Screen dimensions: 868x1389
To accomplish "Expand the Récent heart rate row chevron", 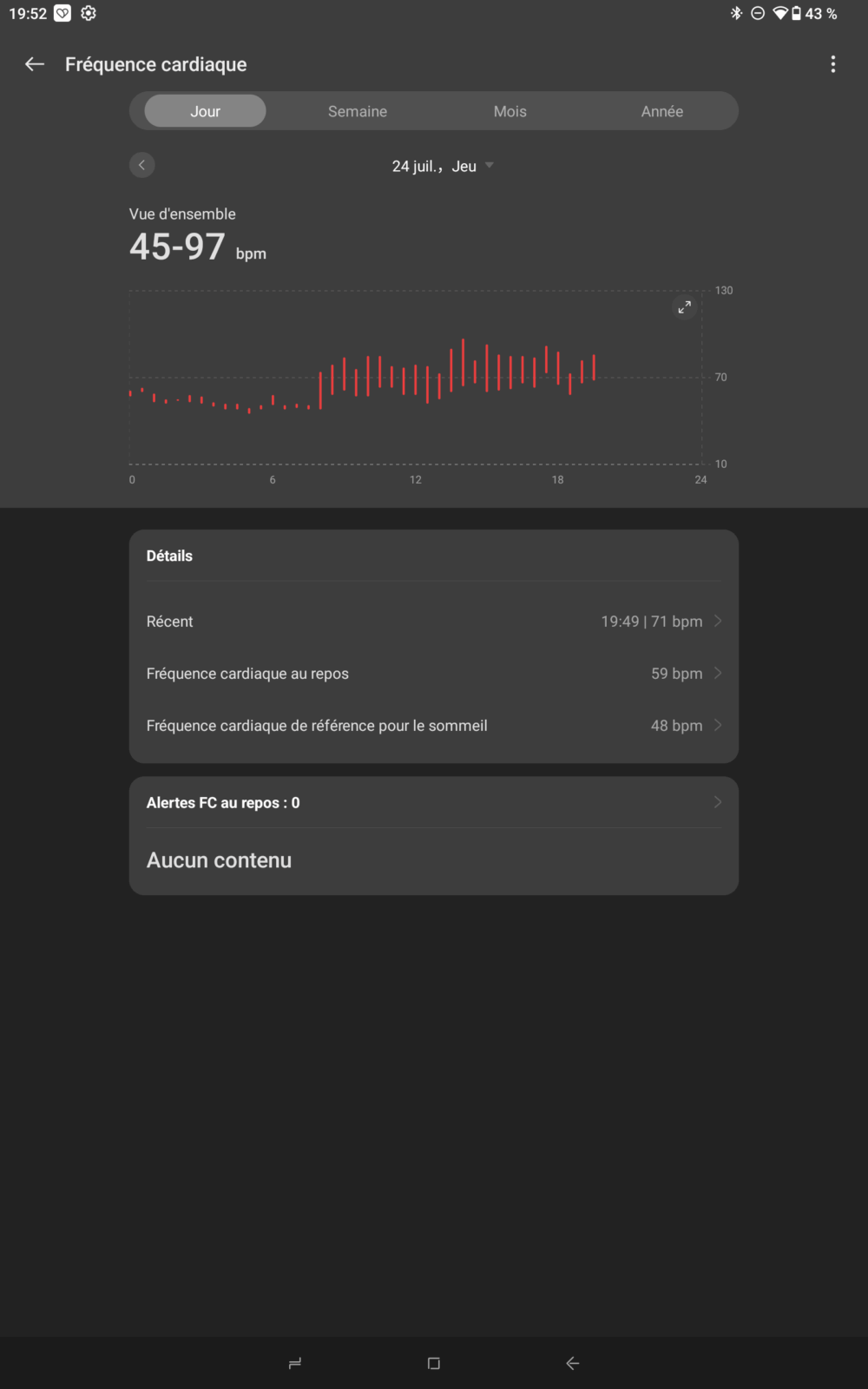I will point(718,621).
